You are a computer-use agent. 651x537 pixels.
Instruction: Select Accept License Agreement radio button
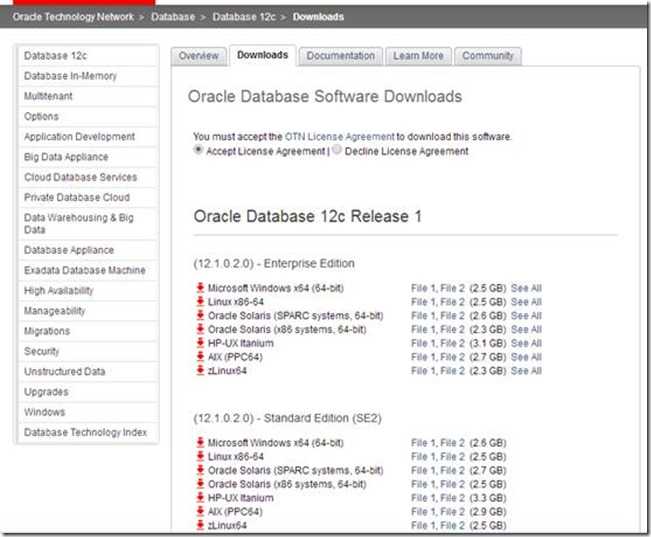(x=198, y=150)
